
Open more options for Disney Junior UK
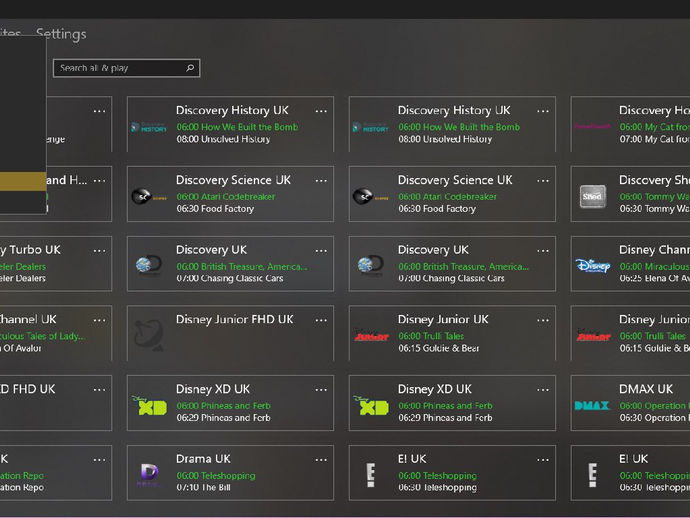coord(543,320)
